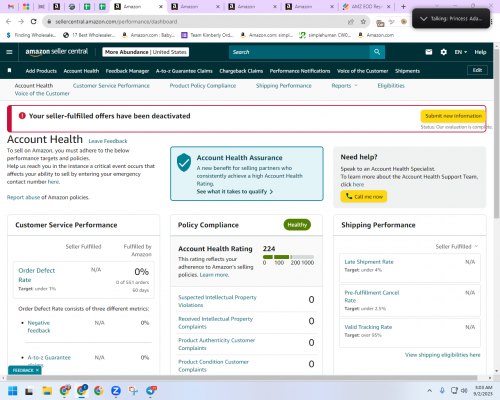500x400 pixels.
Task: Switch to the Shipping Performance tab
Action: tap(284, 86)
